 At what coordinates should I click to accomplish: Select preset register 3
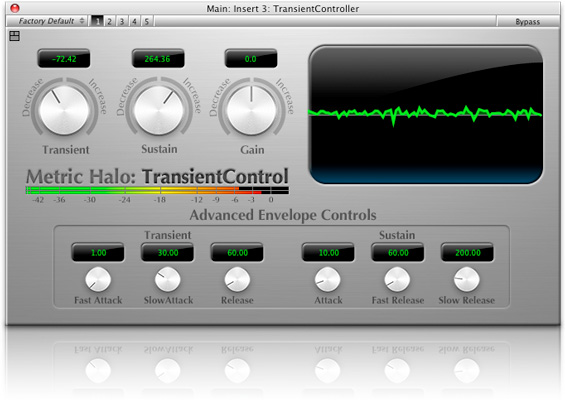pos(122,21)
